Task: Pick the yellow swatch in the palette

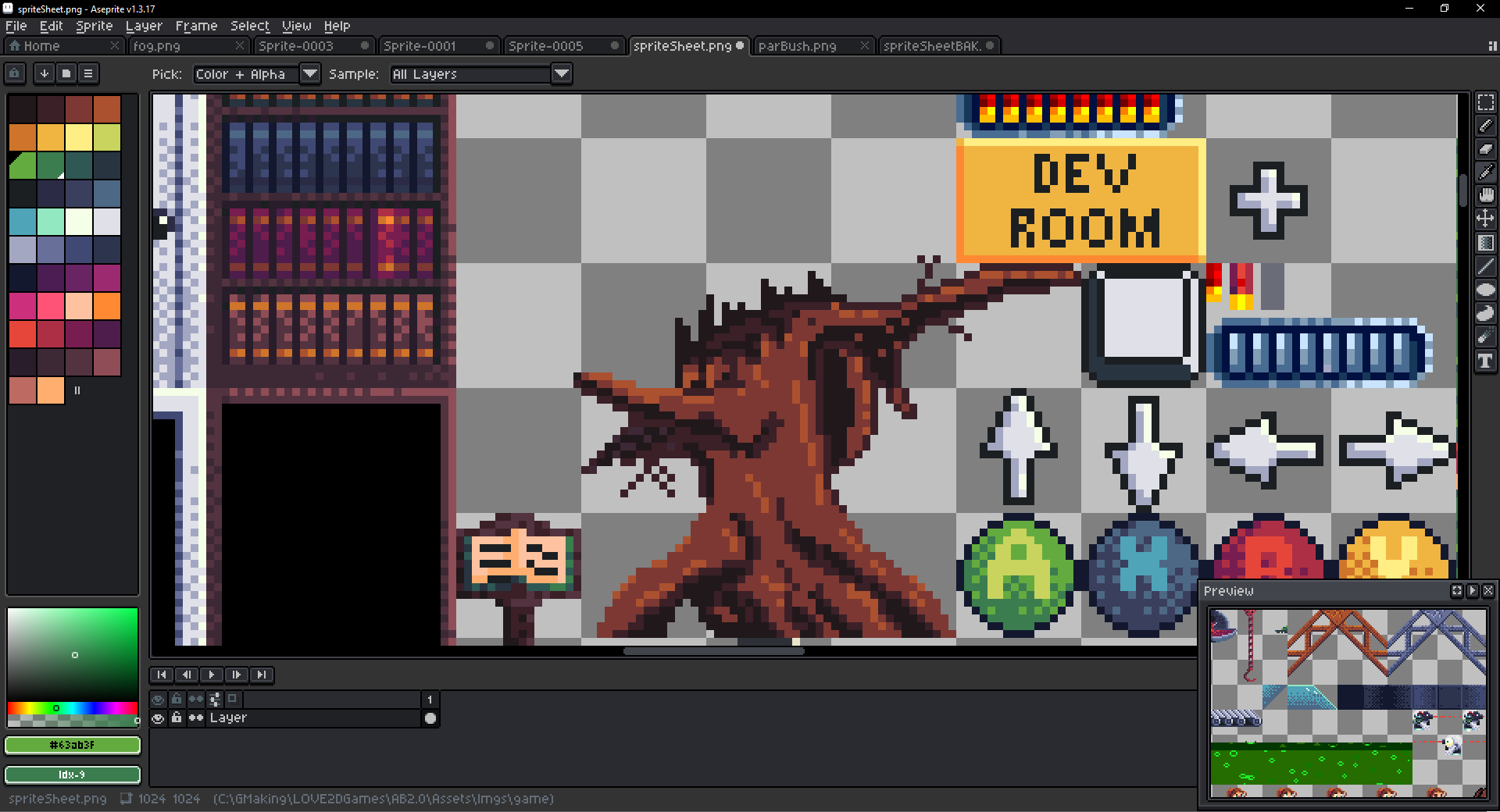Action: [79, 137]
